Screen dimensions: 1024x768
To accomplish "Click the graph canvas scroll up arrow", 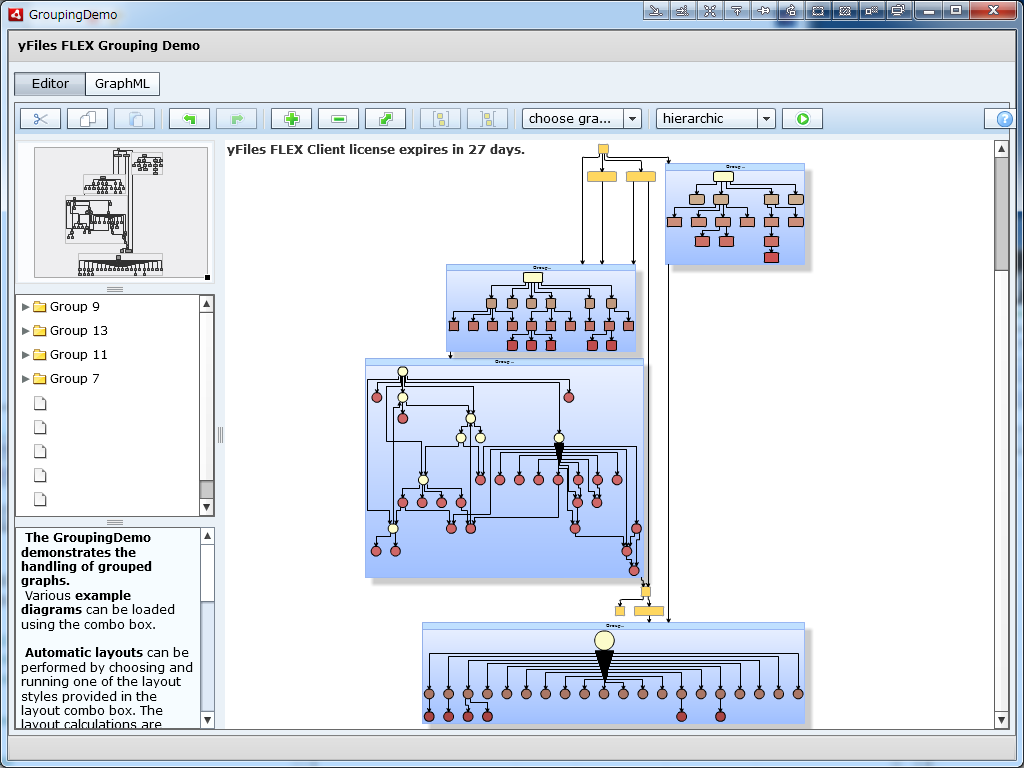I will point(1002,149).
